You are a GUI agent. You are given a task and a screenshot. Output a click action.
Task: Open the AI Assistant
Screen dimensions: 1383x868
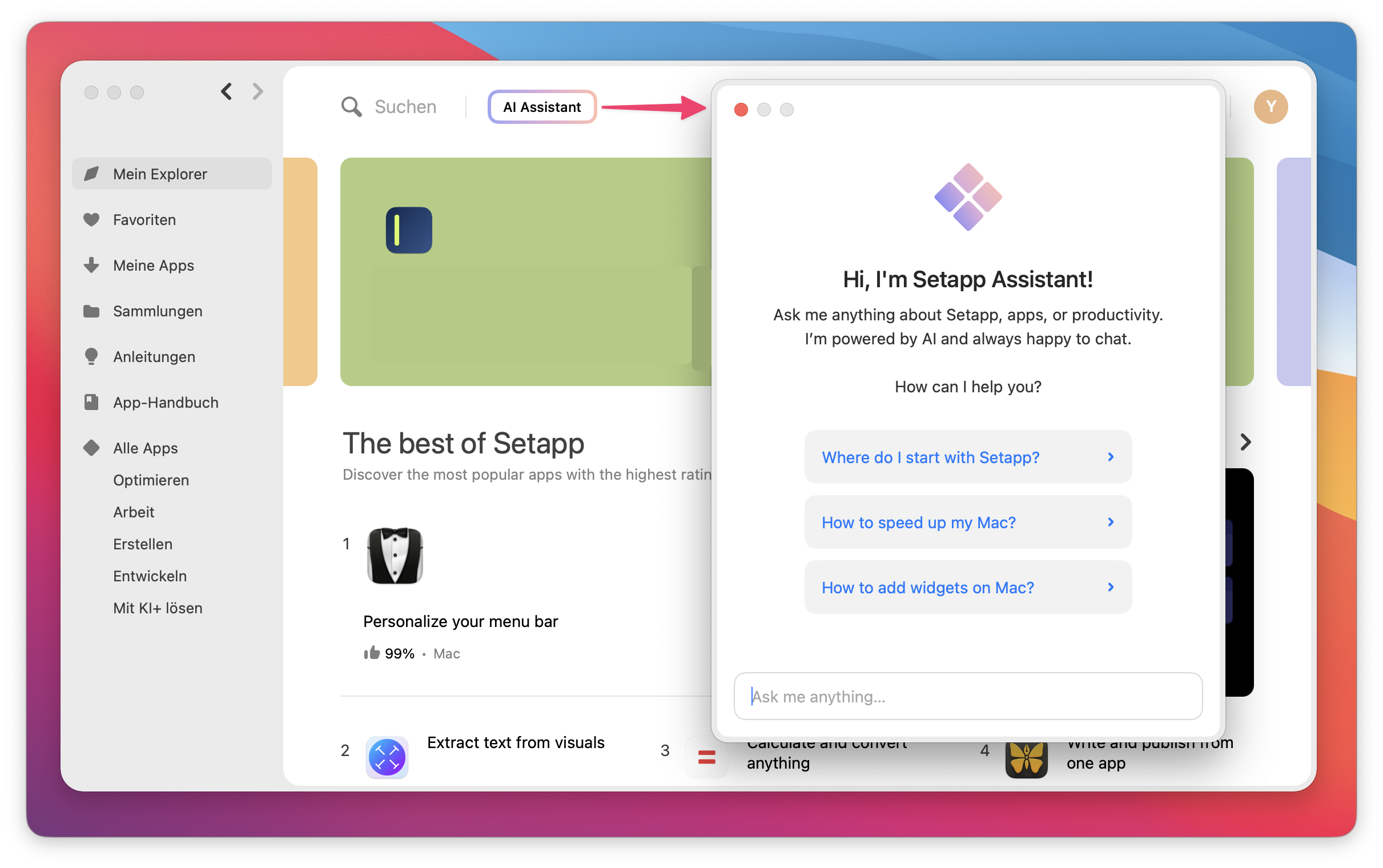pyautogui.click(x=541, y=107)
